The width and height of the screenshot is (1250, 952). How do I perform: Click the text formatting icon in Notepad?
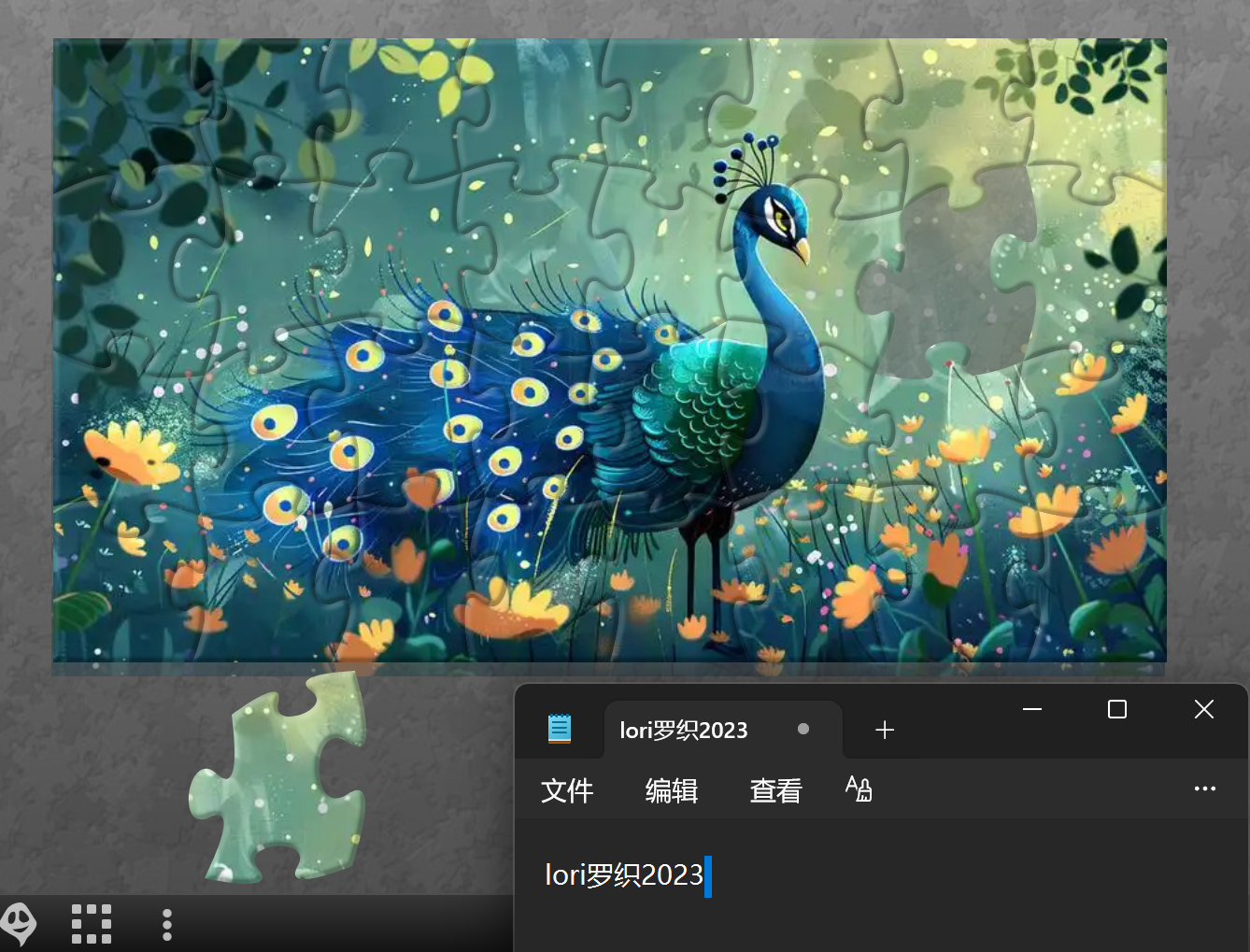pos(859,789)
